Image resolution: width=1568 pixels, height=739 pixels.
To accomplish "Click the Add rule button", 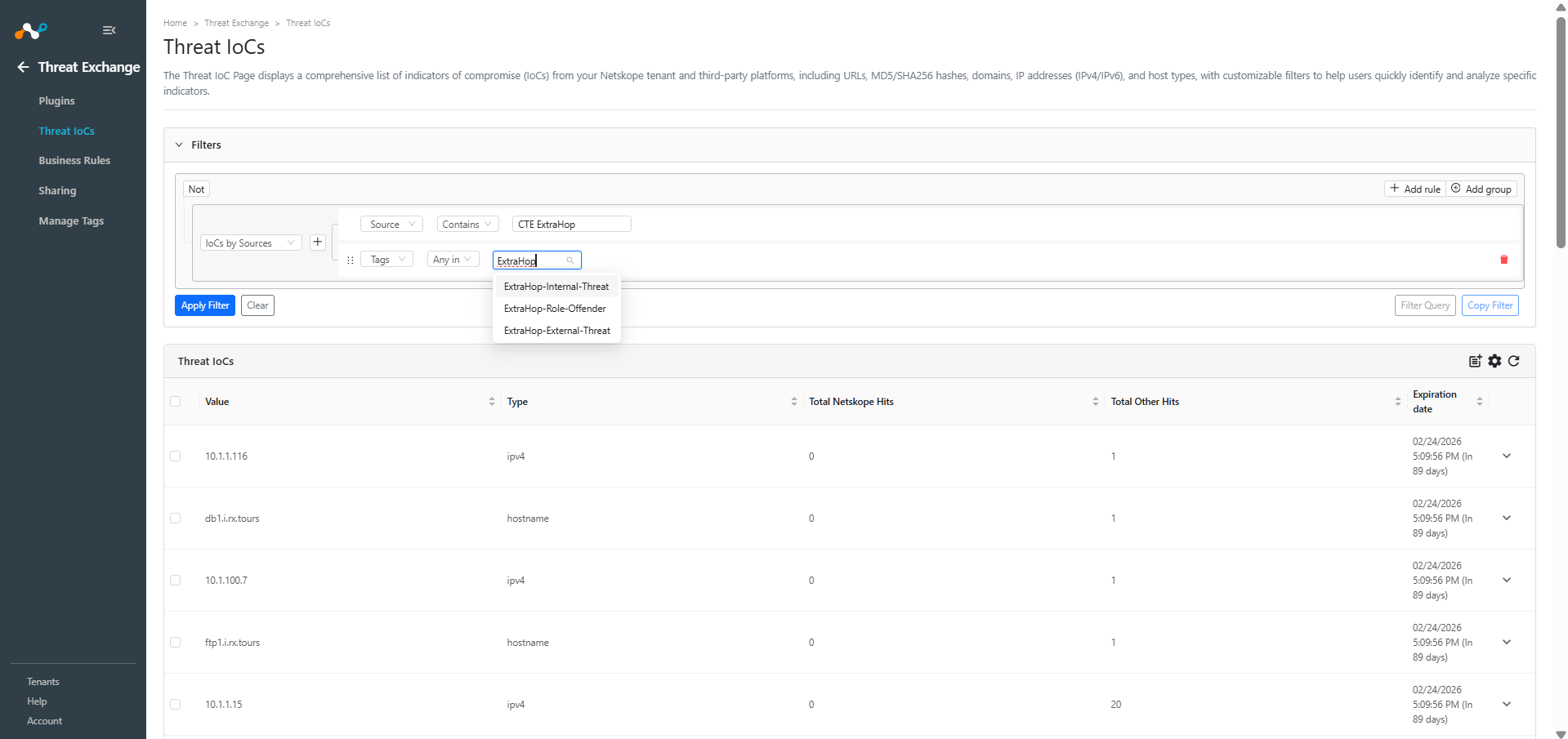I will click(x=1415, y=189).
